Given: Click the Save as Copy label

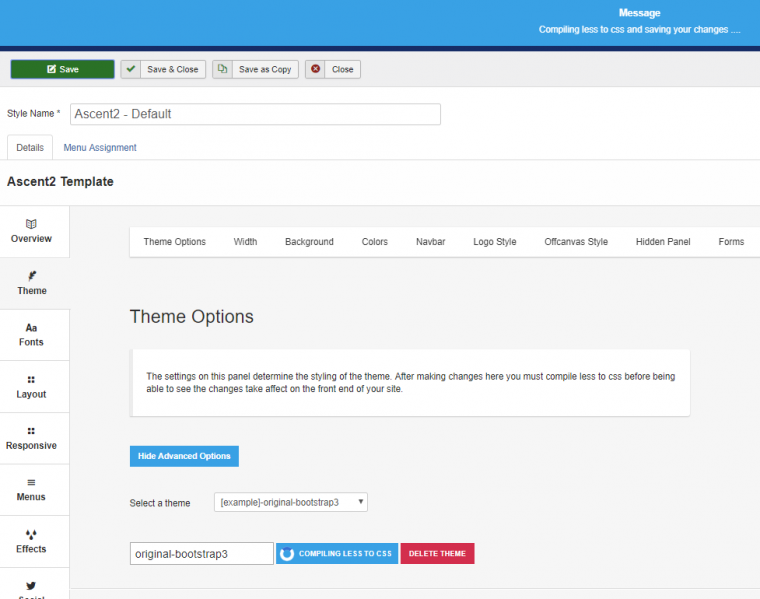Looking at the screenshot, I should pyautogui.click(x=265, y=69).
